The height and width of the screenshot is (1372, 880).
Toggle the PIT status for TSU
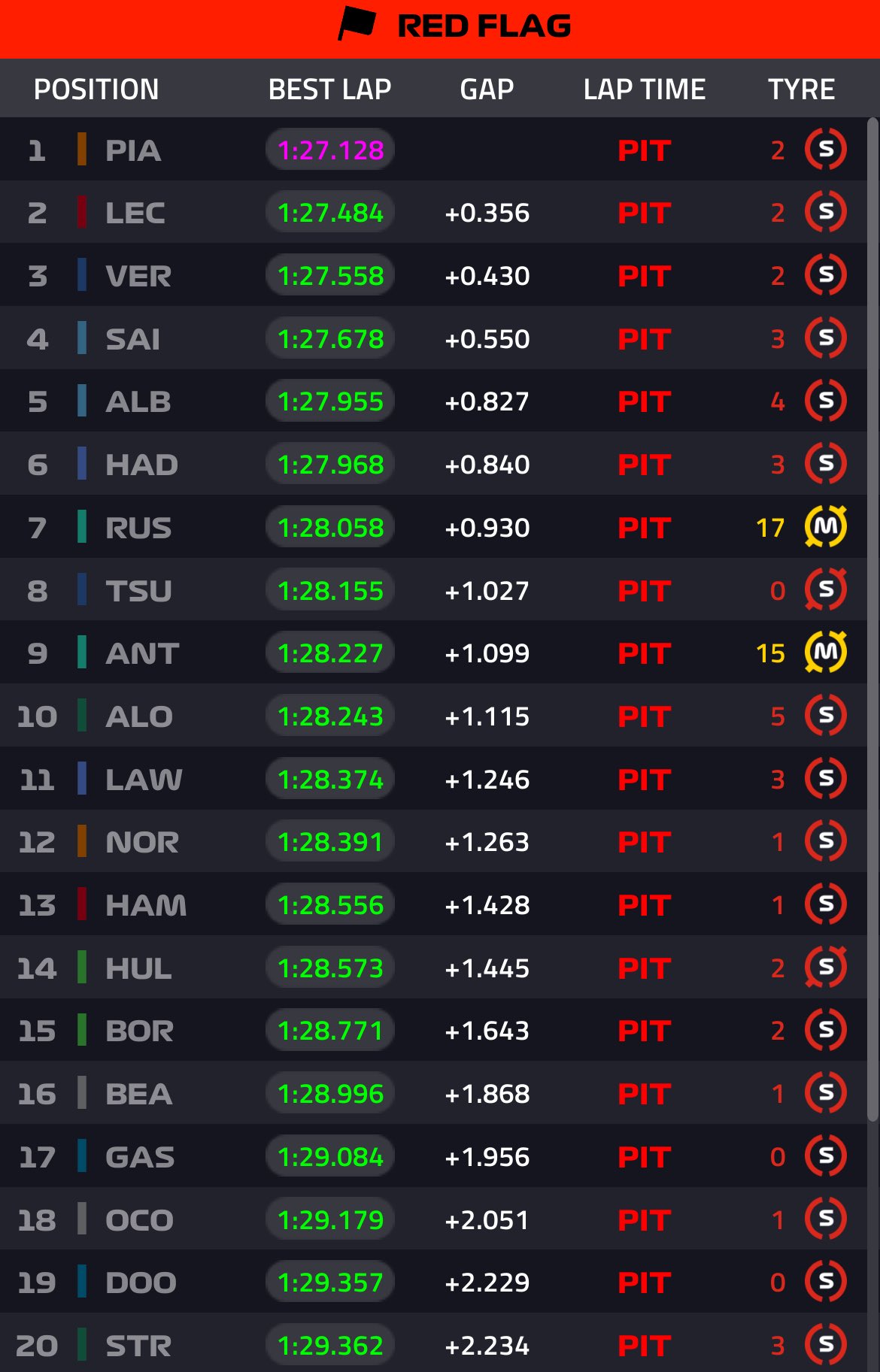coord(643,590)
